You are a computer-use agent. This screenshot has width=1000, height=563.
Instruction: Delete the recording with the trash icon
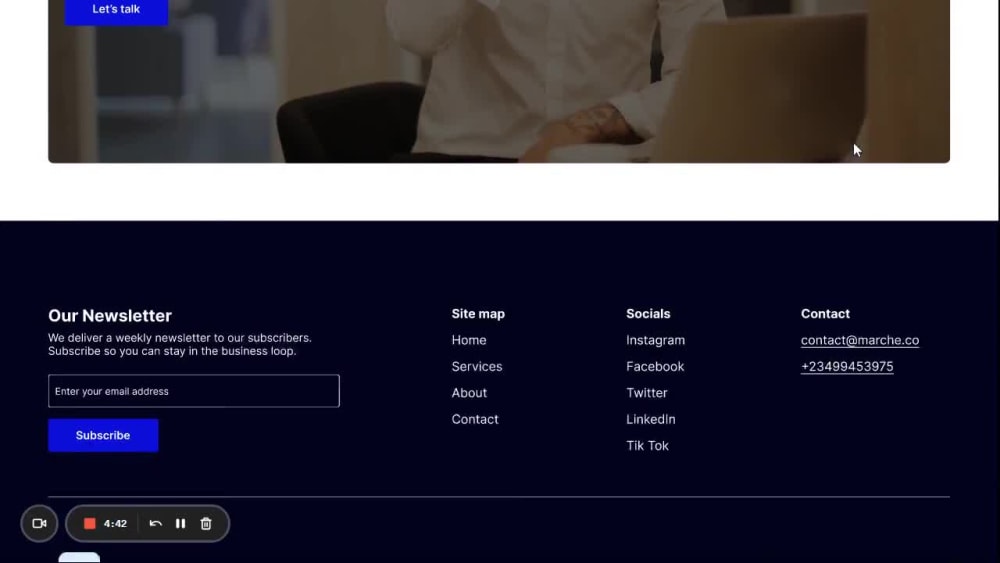(x=206, y=523)
